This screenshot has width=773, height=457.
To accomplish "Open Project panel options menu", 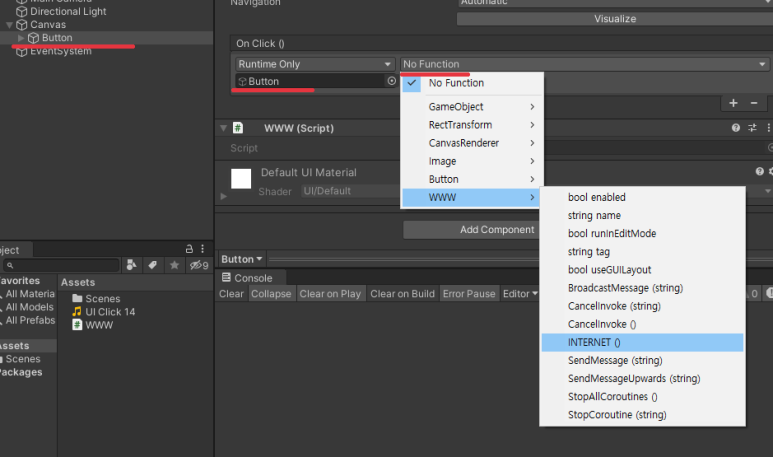I will 203,249.
